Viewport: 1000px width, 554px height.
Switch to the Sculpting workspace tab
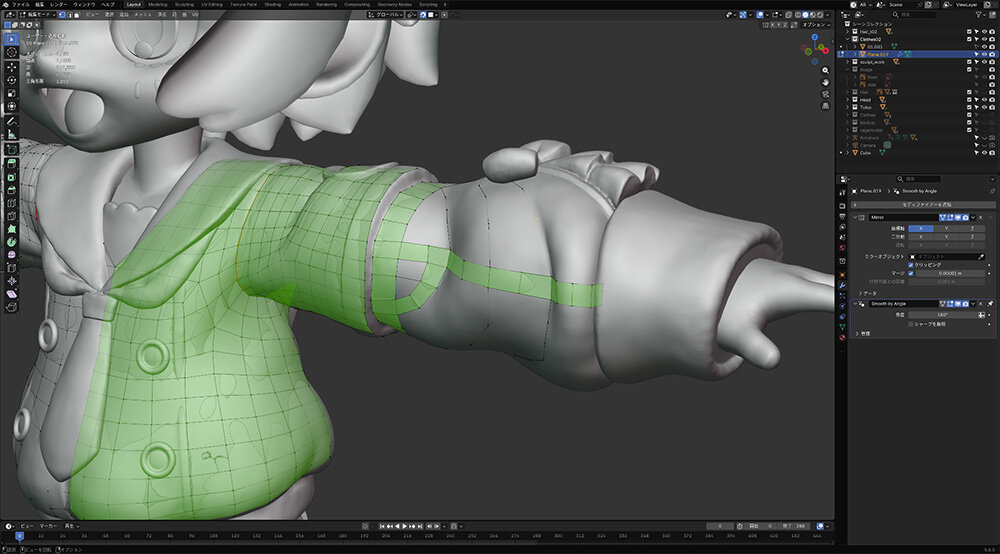(184, 4)
